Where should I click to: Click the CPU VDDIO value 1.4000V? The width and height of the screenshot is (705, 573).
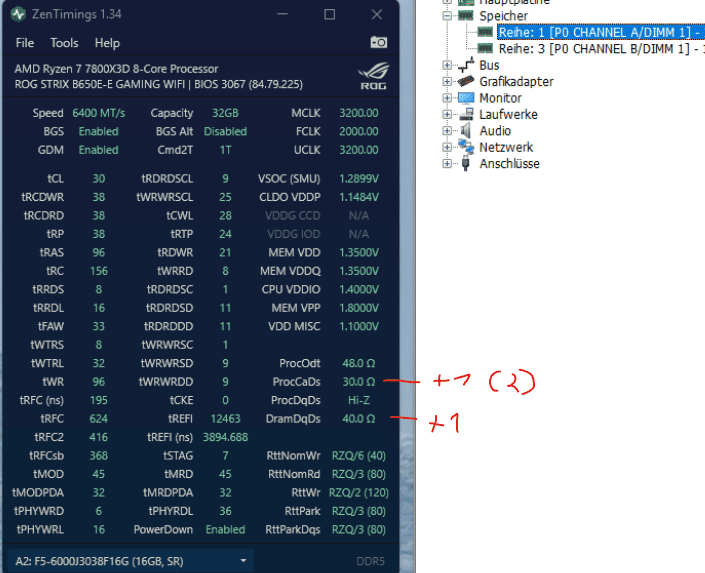pos(359,289)
